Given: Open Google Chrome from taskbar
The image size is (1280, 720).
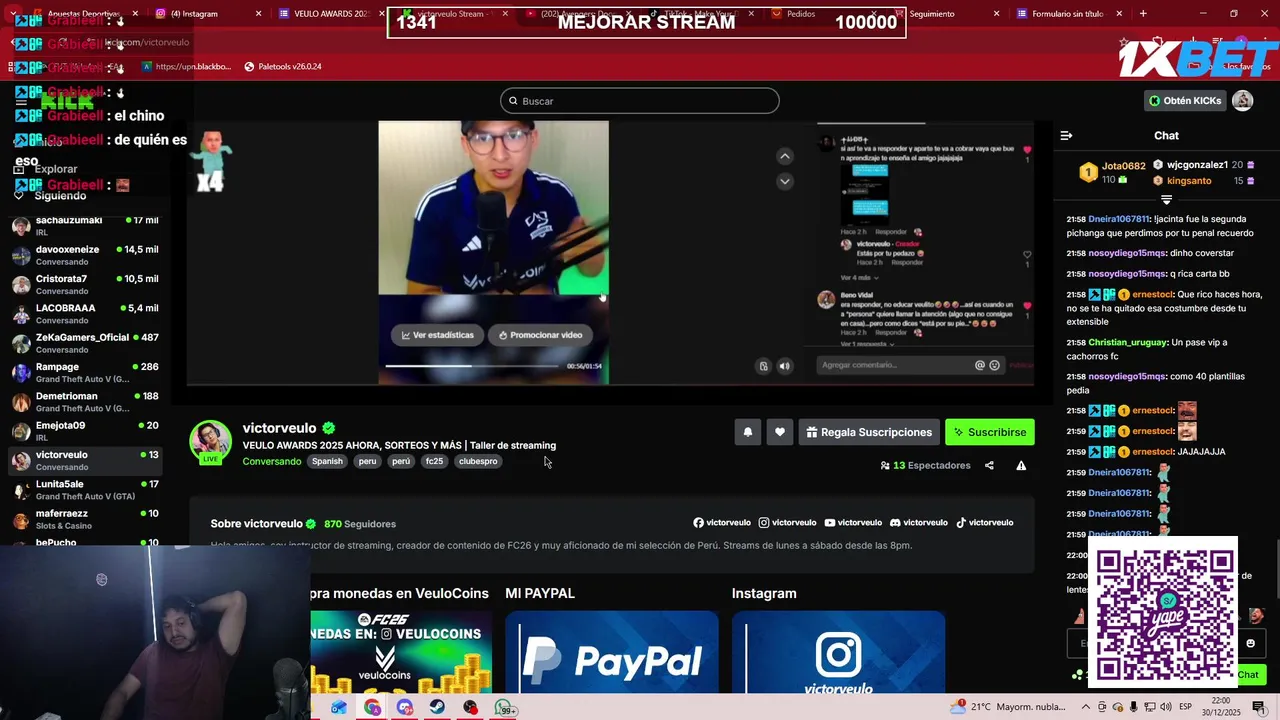Looking at the screenshot, I should pos(372,707).
